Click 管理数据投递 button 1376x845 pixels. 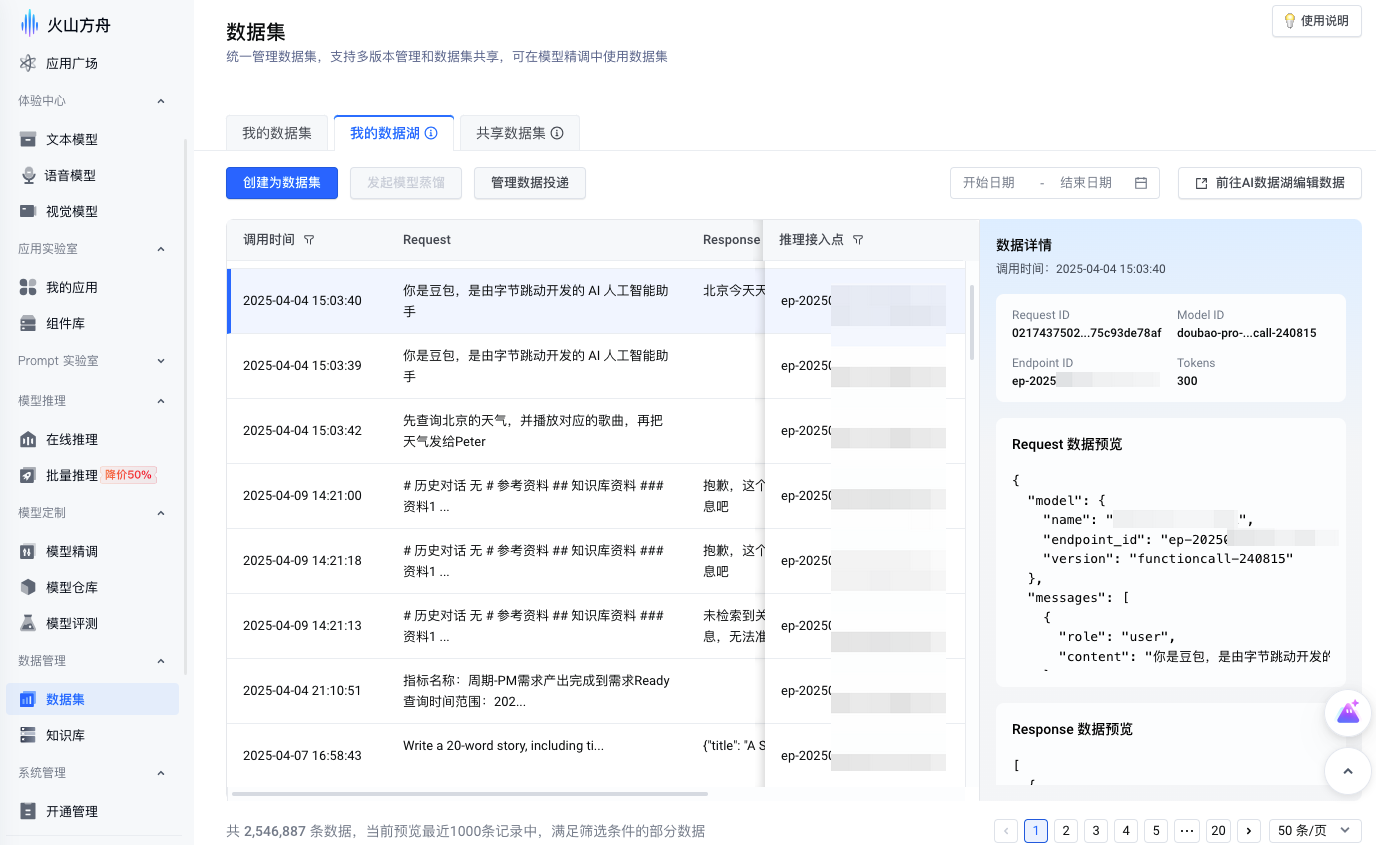529,183
